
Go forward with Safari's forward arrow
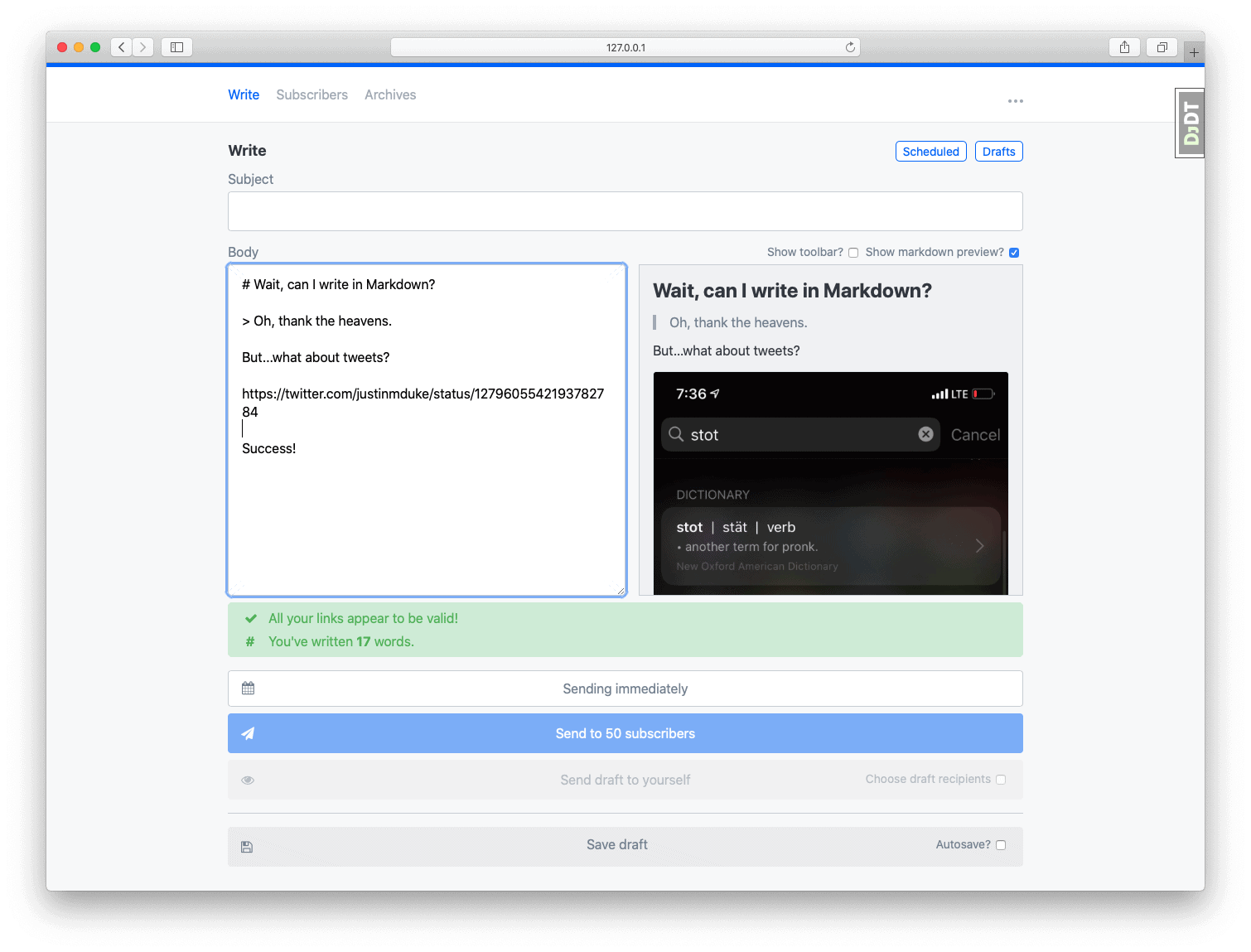143,47
